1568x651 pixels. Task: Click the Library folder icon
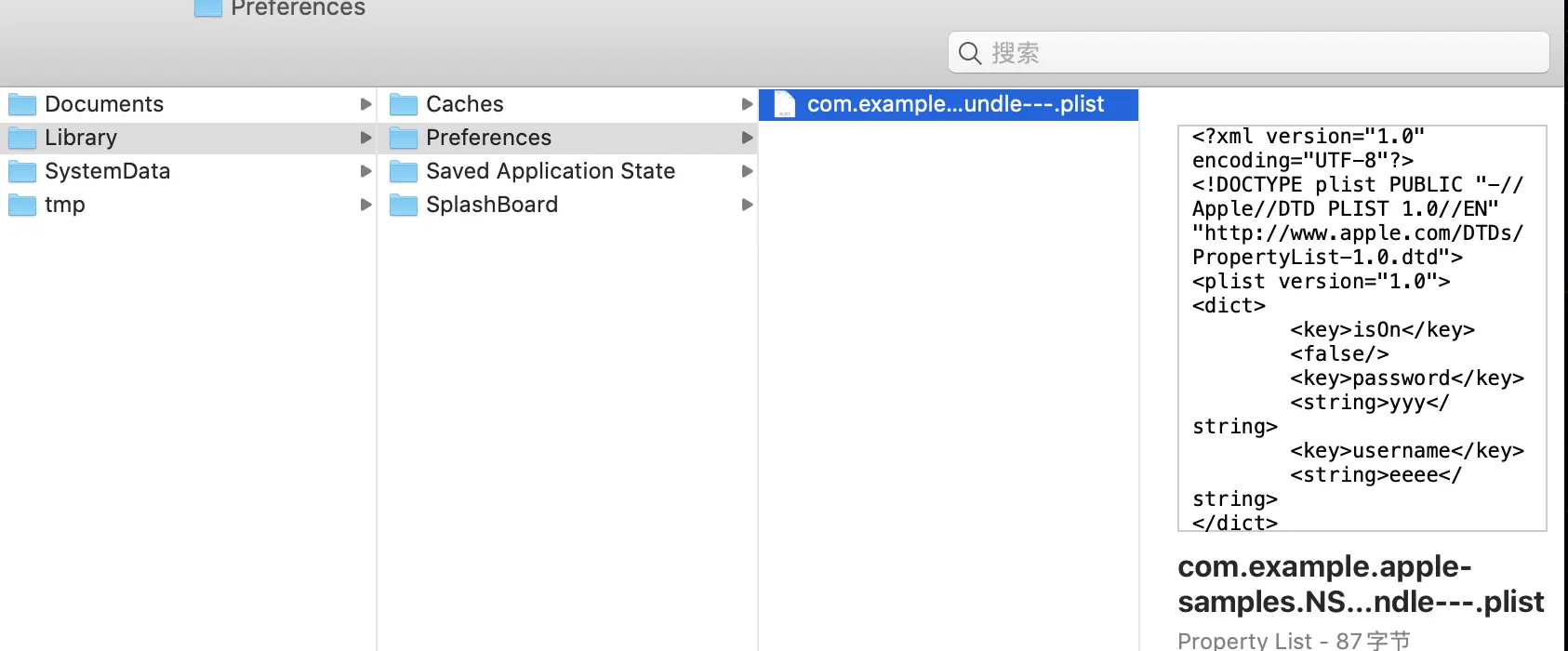pyautogui.click(x=22, y=138)
